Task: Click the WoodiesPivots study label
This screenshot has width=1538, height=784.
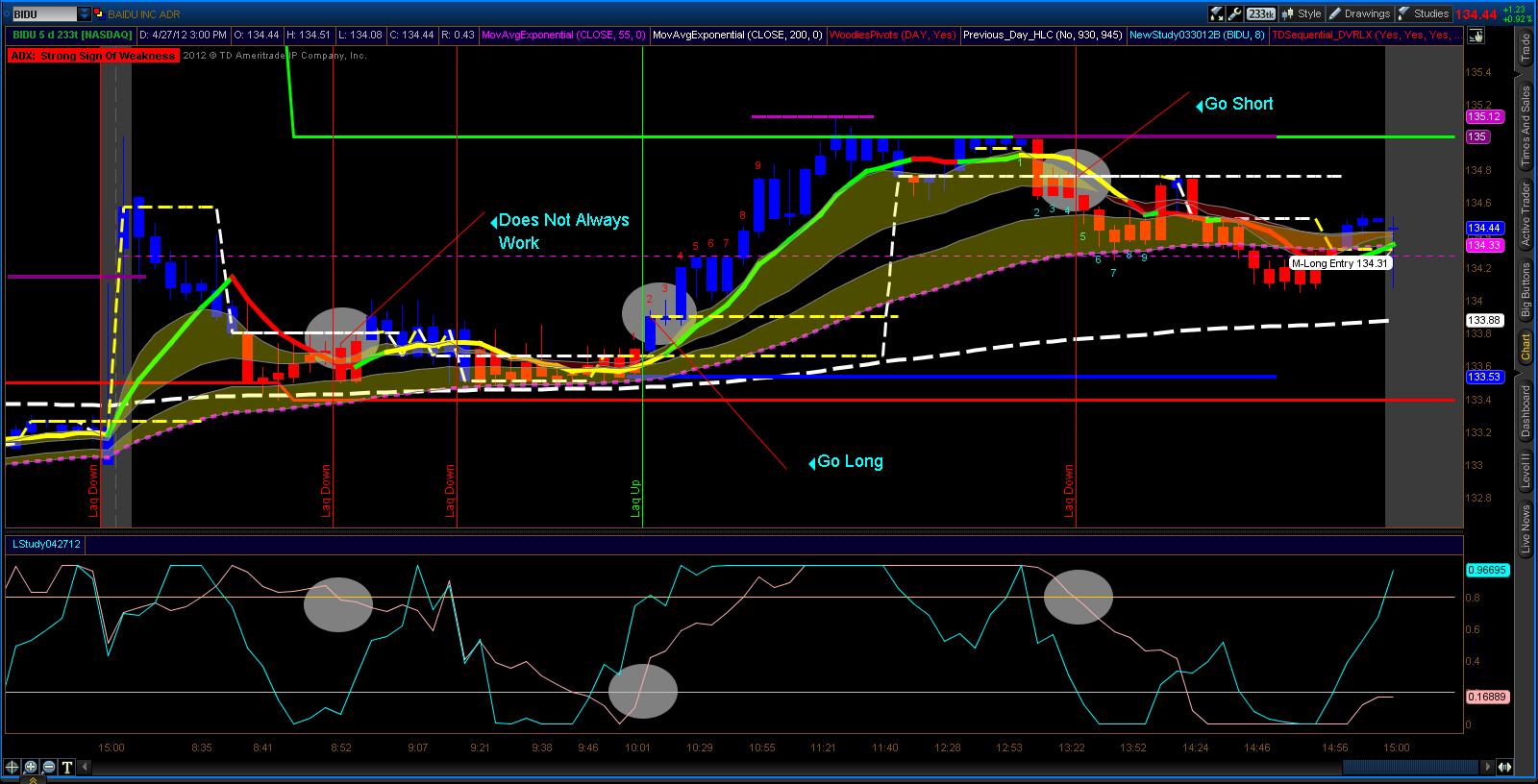Action: coord(893,36)
